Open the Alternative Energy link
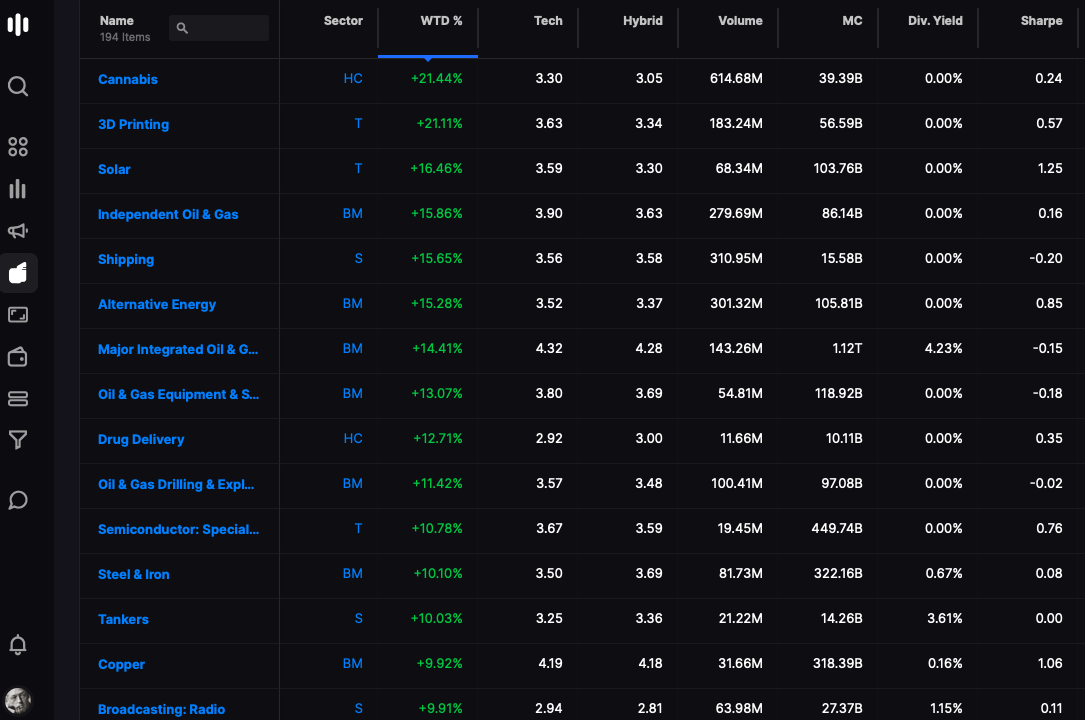 tap(157, 304)
